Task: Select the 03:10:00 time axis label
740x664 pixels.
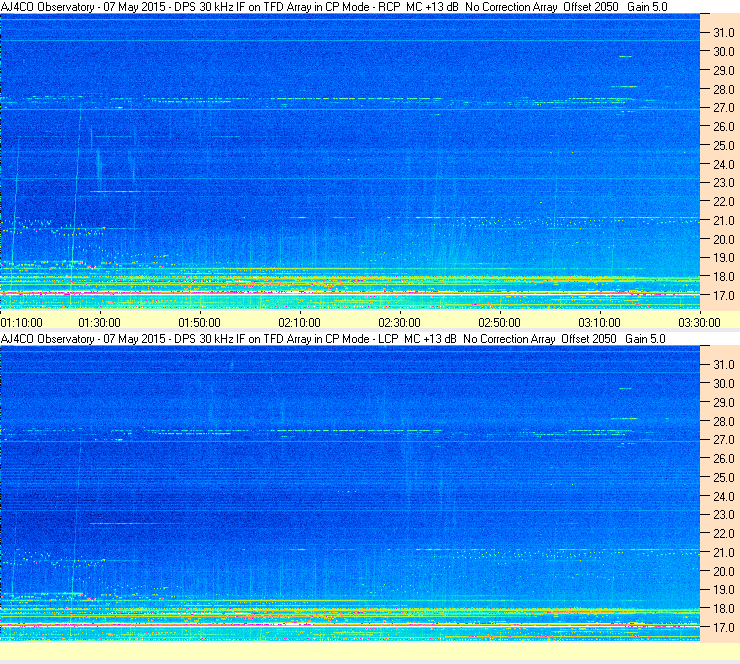Action: click(x=600, y=323)
